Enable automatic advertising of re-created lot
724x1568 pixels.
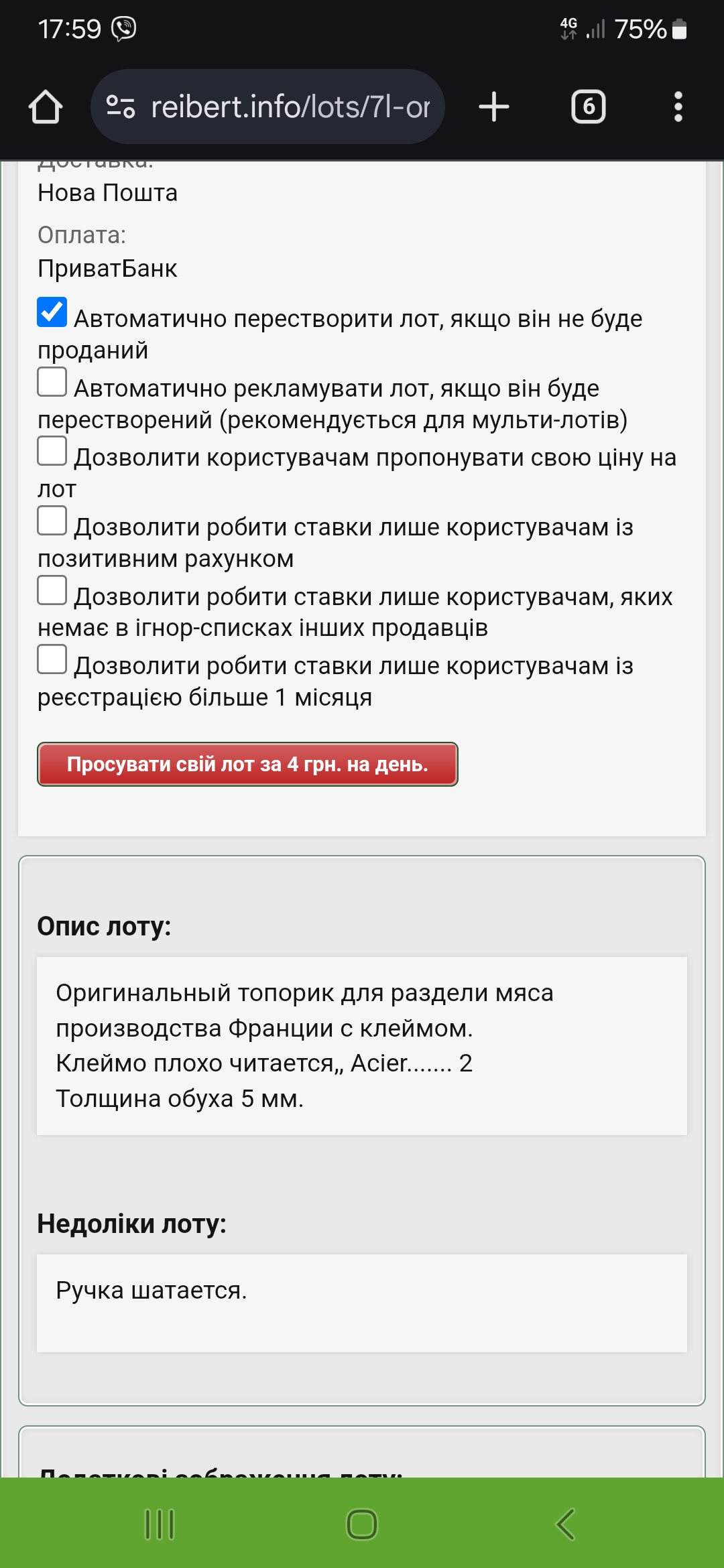[52, 382]
